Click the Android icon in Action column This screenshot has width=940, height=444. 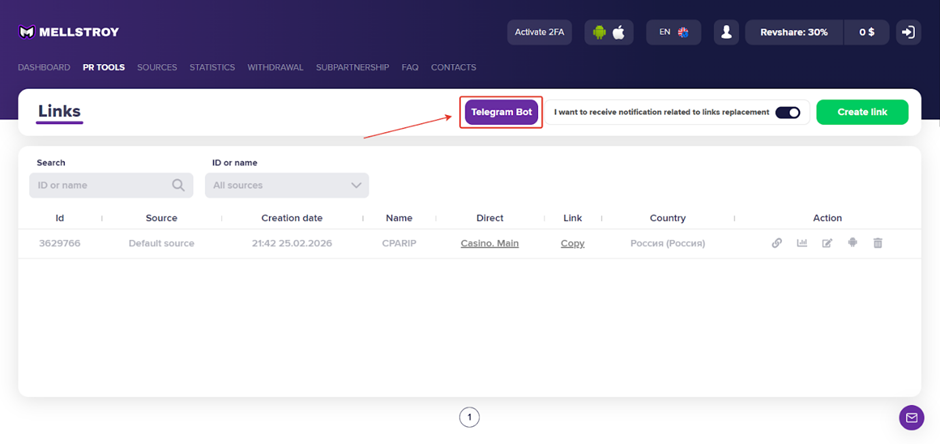[852, 243]
